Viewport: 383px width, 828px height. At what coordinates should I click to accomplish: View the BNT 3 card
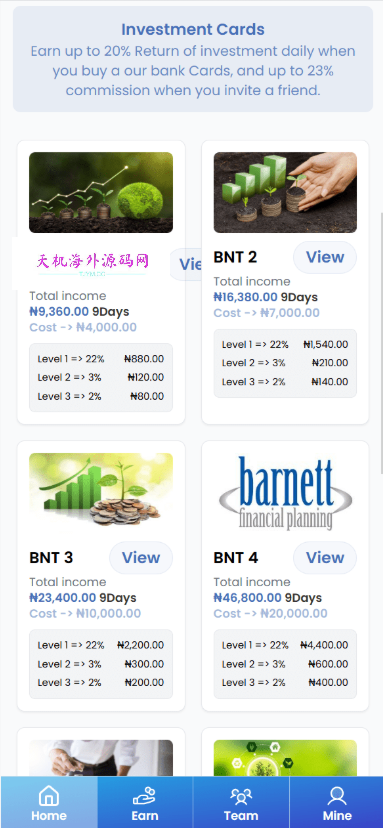click(x=141, y=558)
